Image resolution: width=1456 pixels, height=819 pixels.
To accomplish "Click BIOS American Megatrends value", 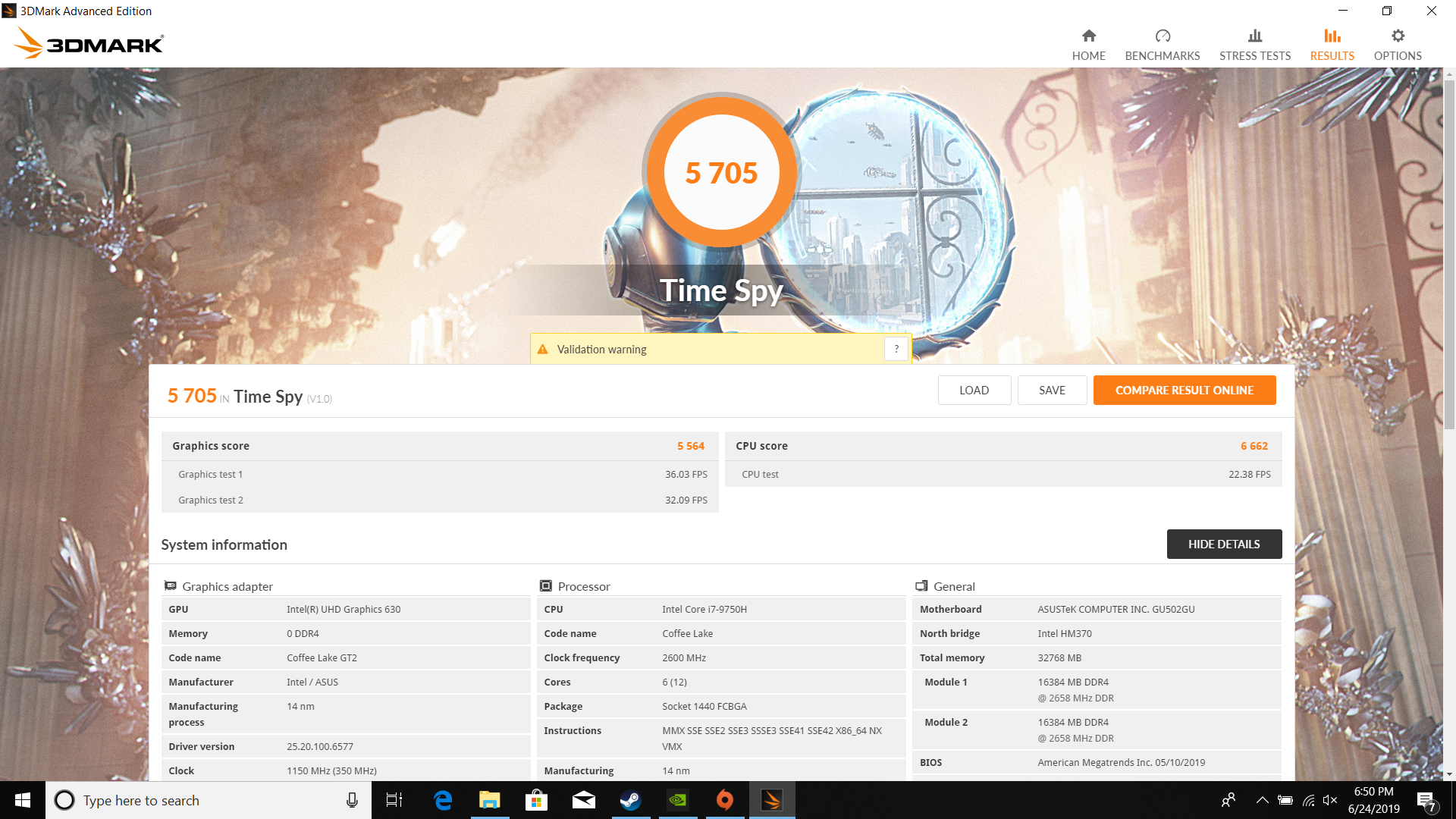I will 1121,762.
